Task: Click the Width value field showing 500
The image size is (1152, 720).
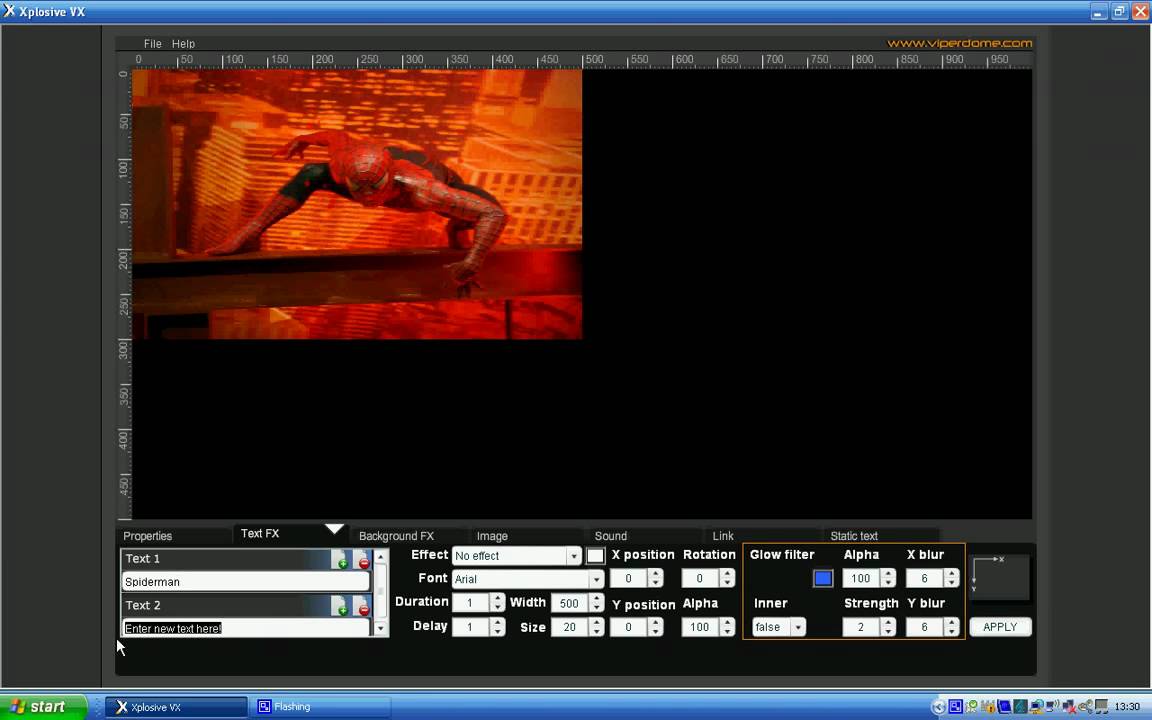Action: tap(570, 603)
